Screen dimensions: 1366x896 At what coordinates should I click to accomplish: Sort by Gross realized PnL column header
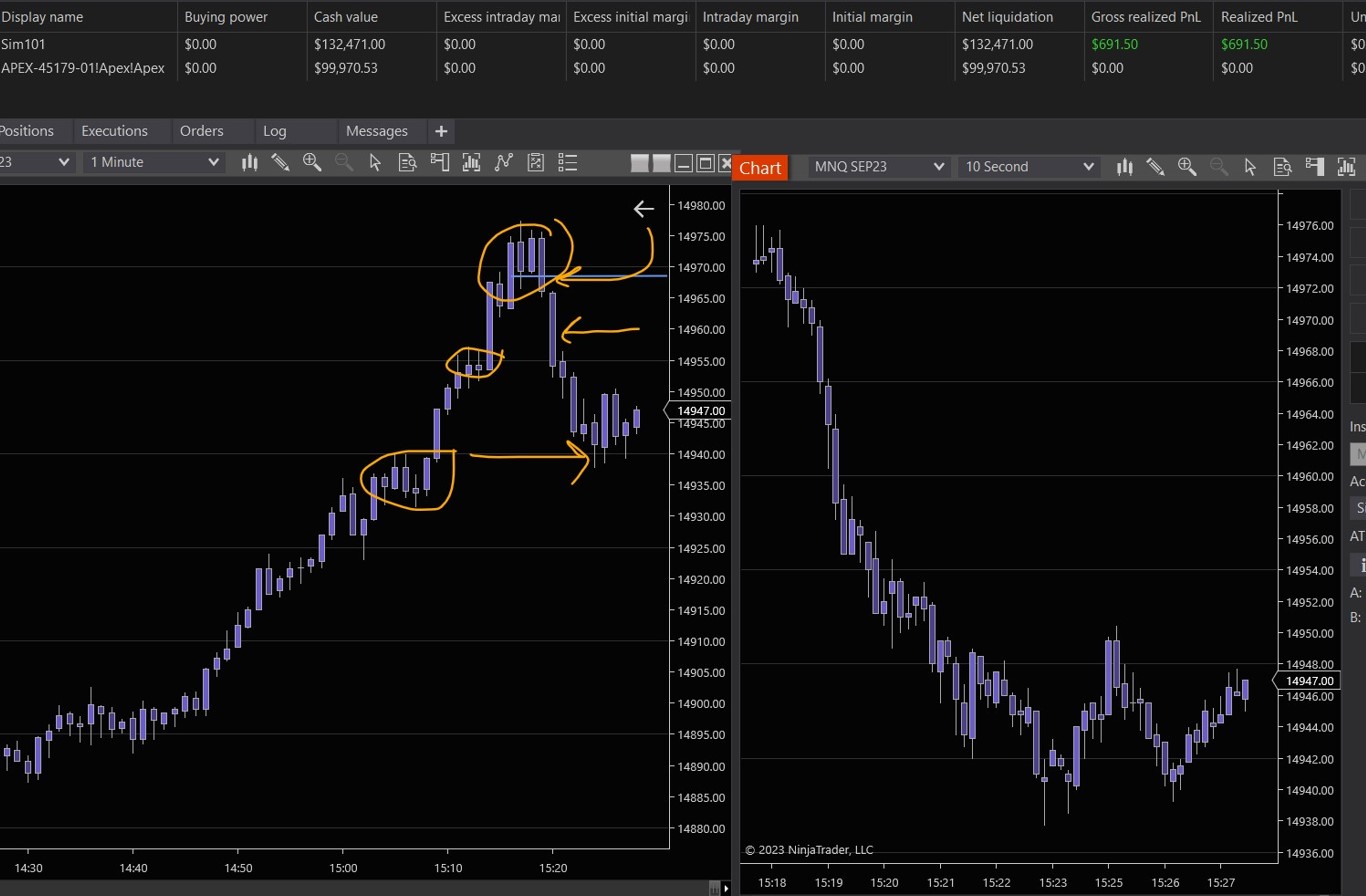1149,17
